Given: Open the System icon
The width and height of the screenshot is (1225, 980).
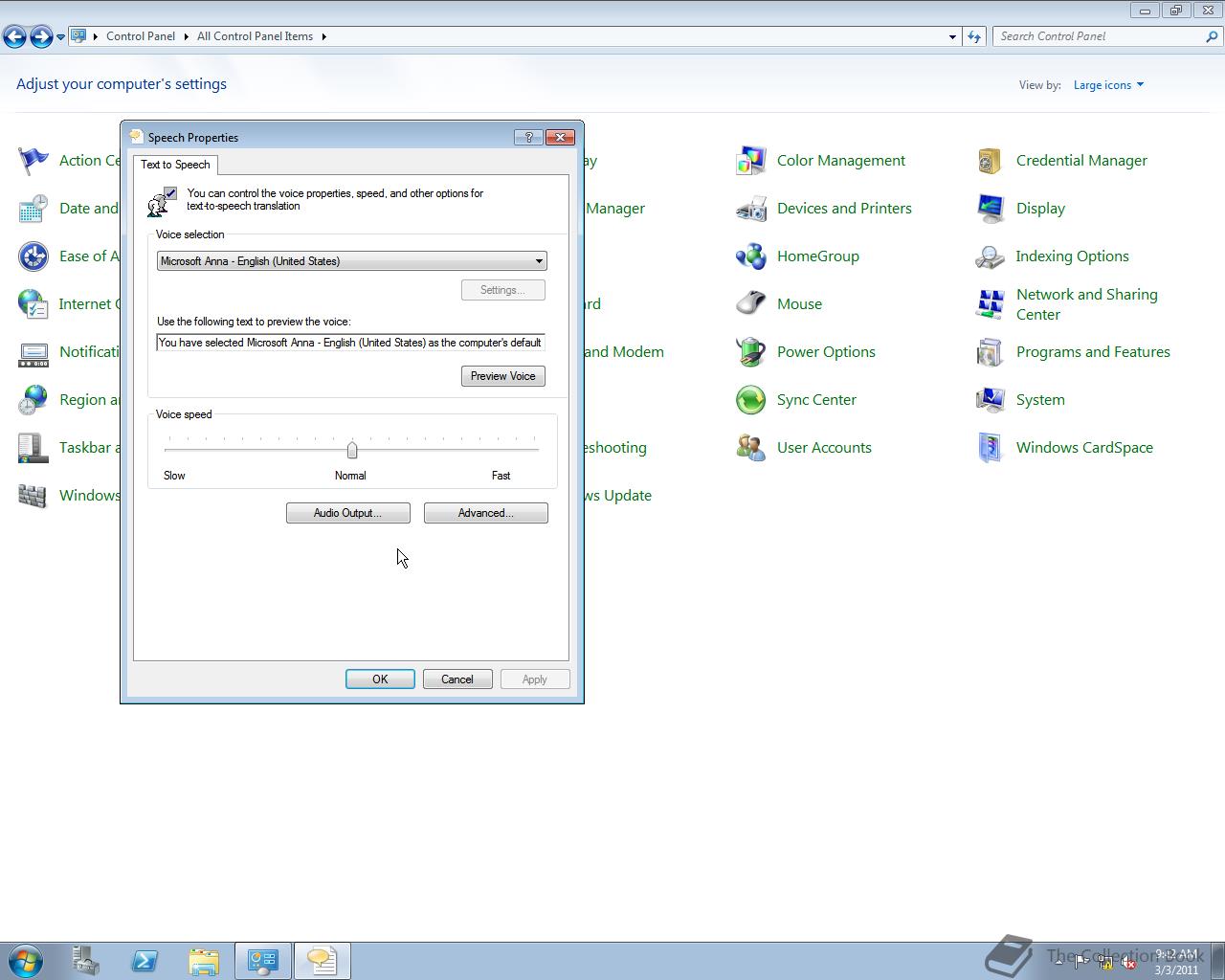Looking at the screenshot, I should pos(991,400).
